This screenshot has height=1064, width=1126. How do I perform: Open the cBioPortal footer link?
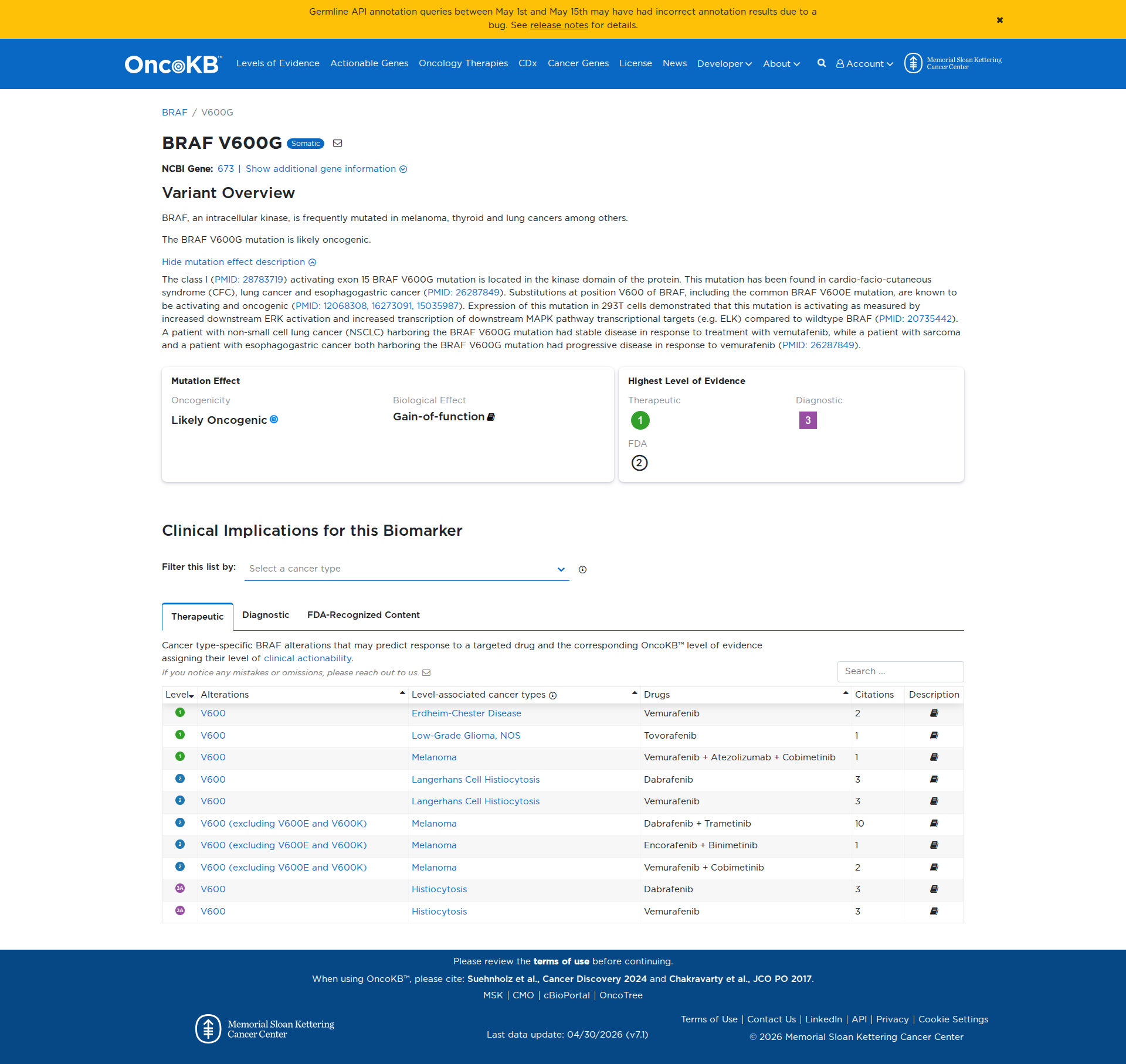(567, 995)
